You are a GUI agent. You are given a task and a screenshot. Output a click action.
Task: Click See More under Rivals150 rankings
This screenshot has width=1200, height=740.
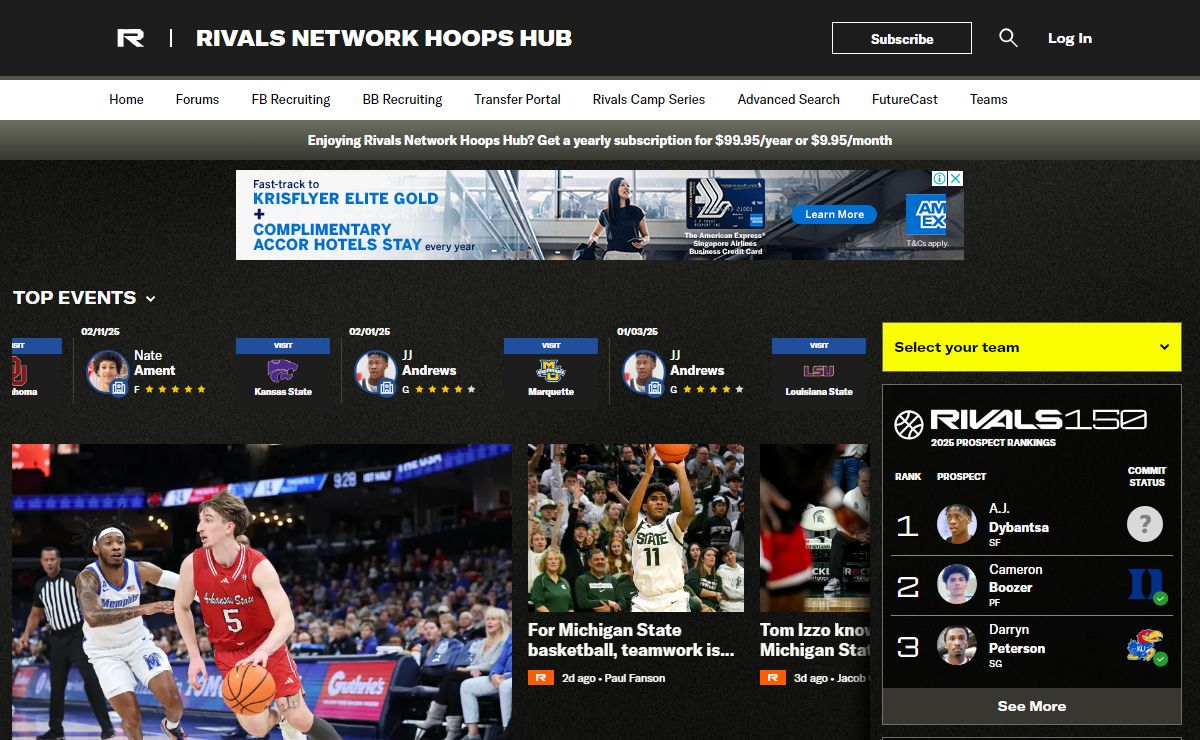click(1032, 706)
